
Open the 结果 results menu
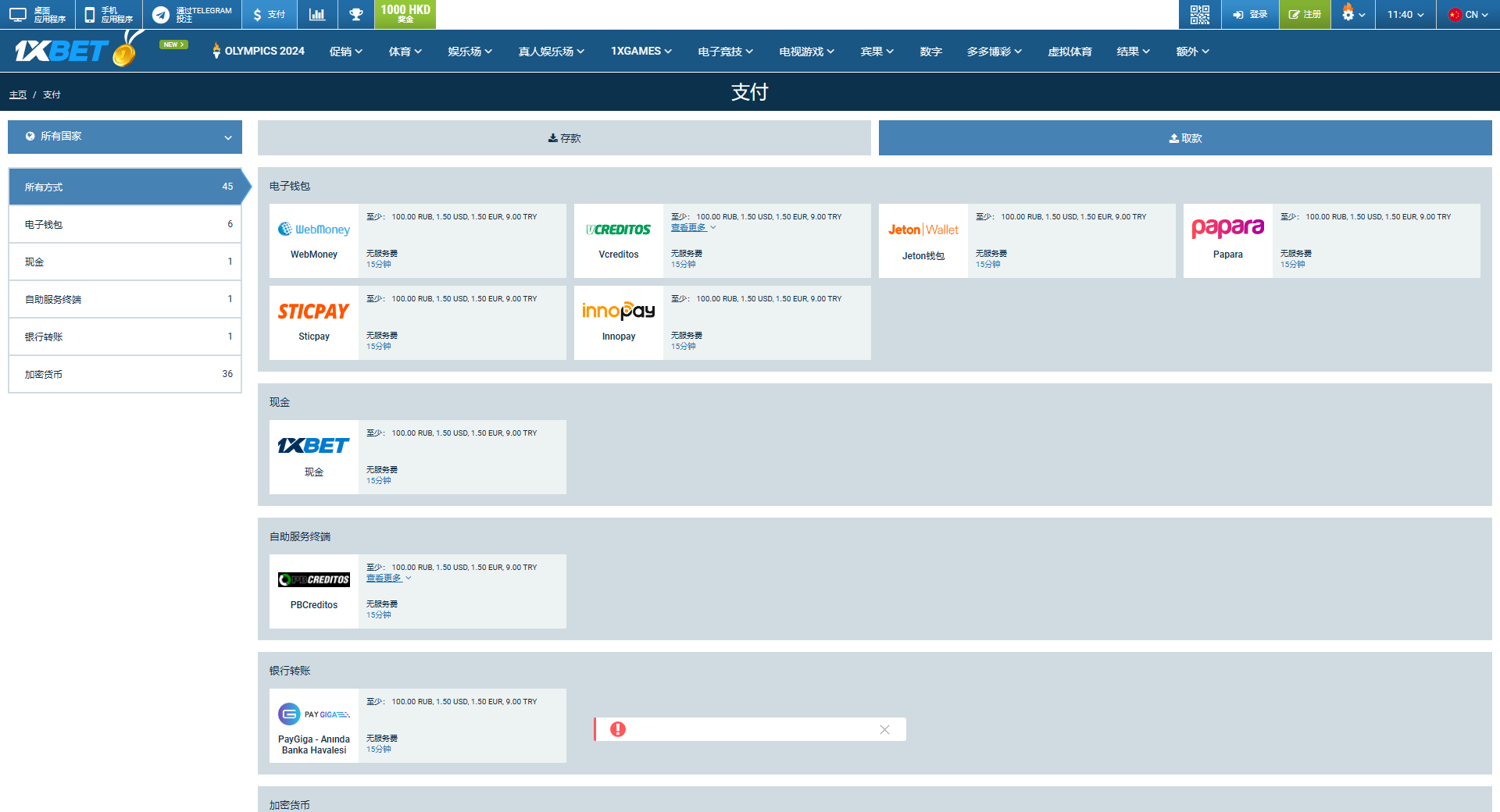[1134, 52]
